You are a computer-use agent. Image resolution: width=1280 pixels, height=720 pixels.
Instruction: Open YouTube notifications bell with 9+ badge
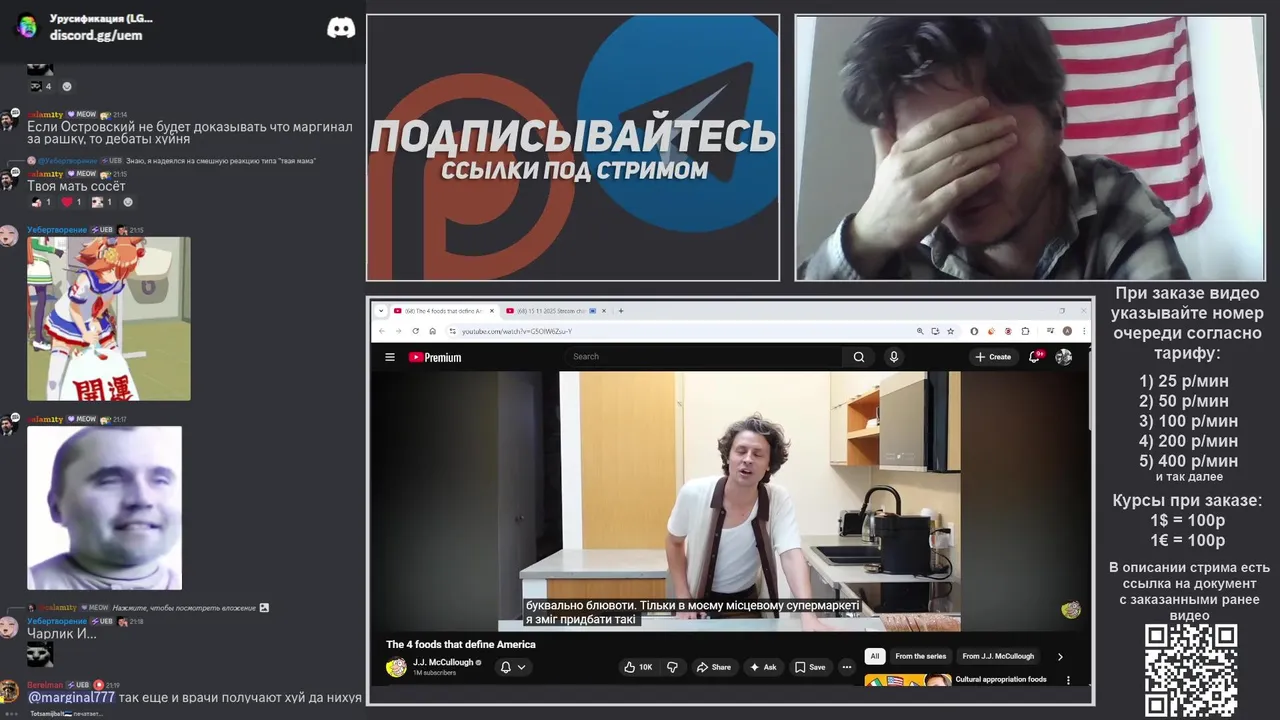pos(1035,357)
